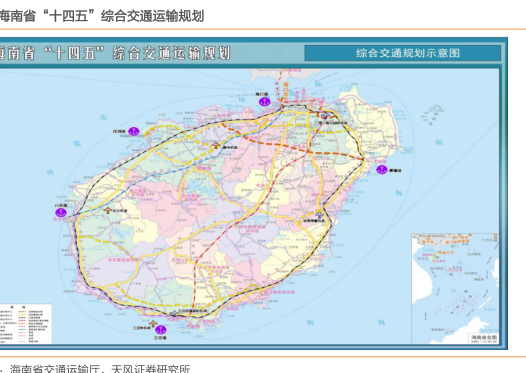Click the orange Haikou city label near strait

tap(285, 90)
